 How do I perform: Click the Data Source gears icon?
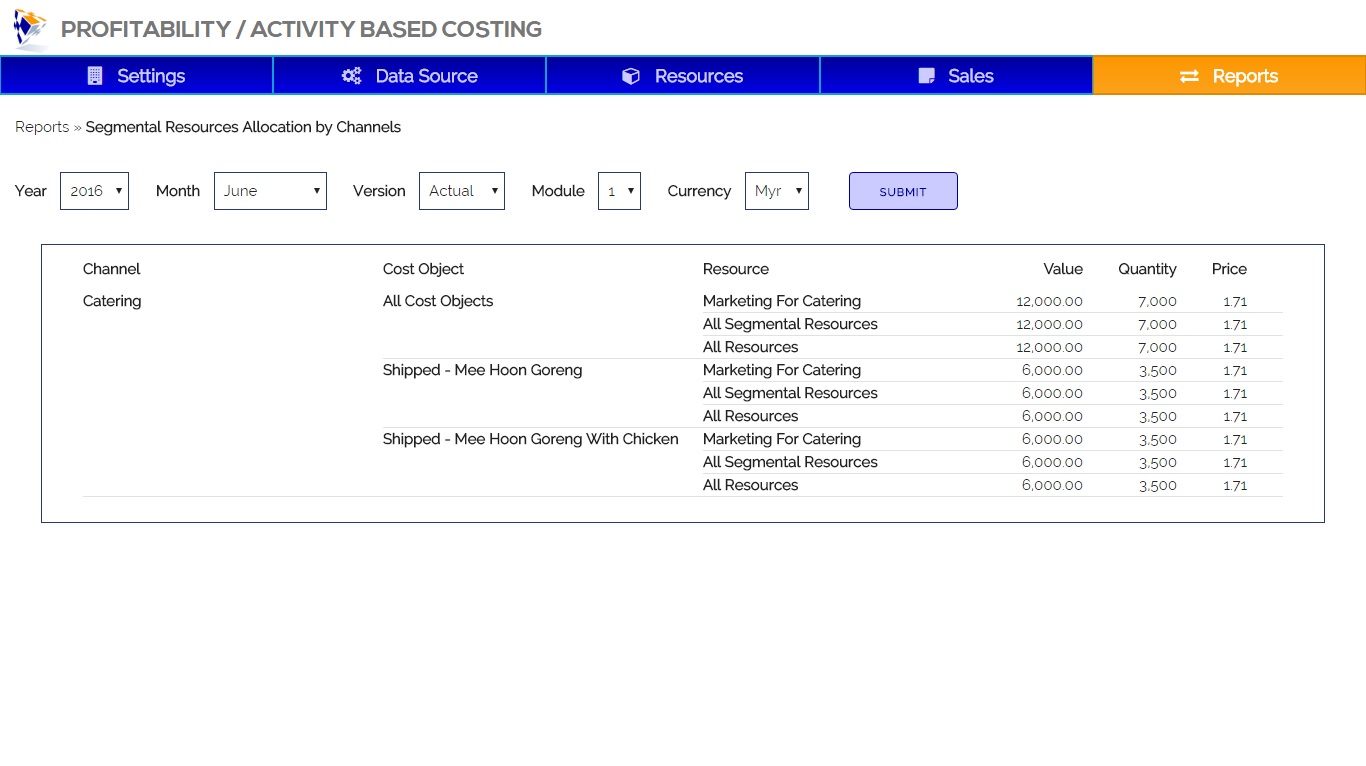(352, 76)
